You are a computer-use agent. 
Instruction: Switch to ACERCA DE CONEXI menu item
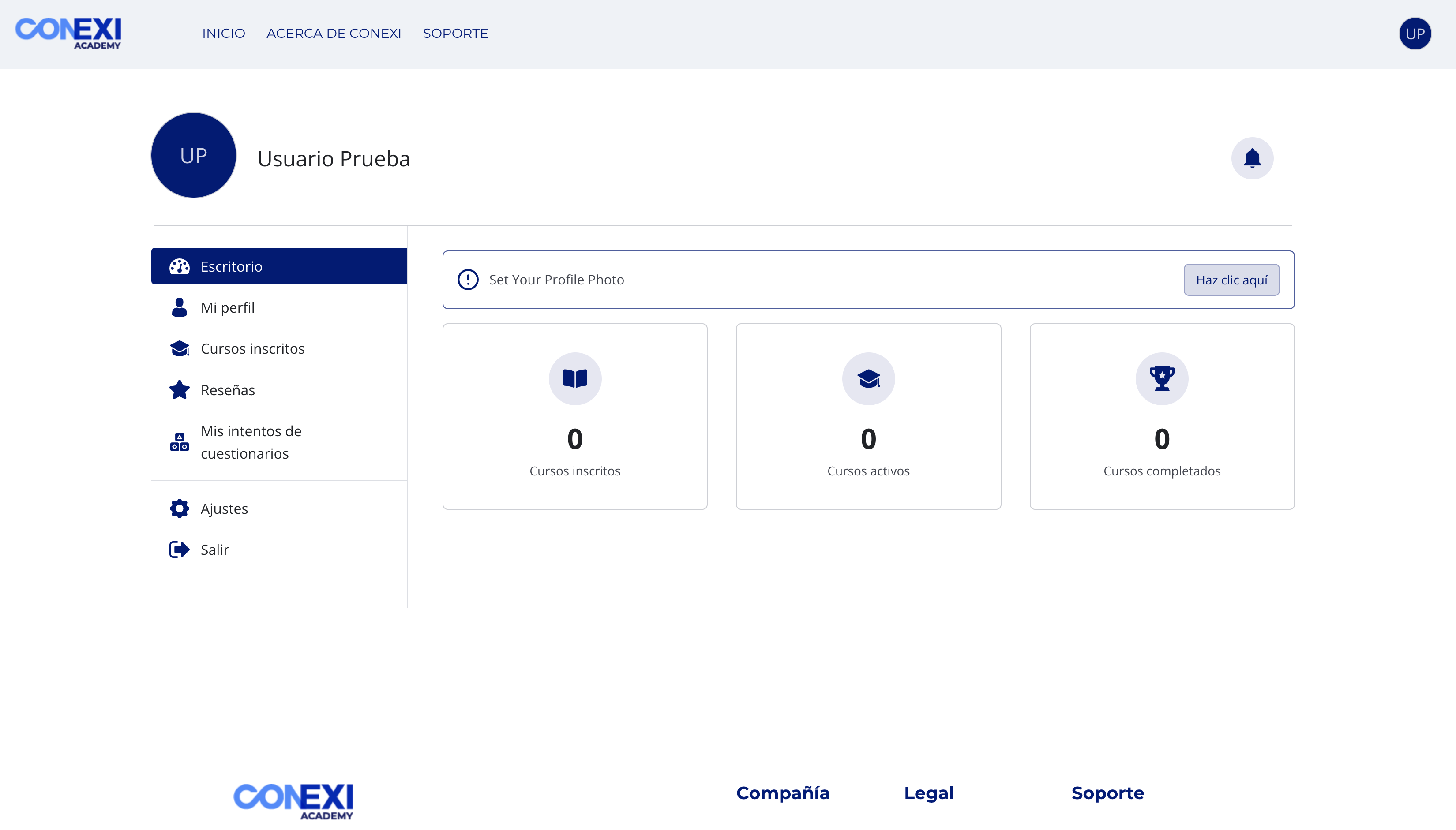334,34
